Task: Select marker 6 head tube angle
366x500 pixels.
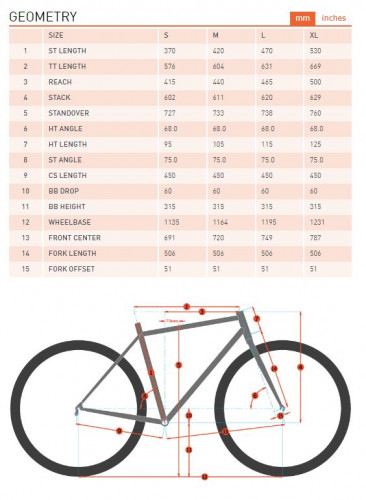Action: click(255, 396)
